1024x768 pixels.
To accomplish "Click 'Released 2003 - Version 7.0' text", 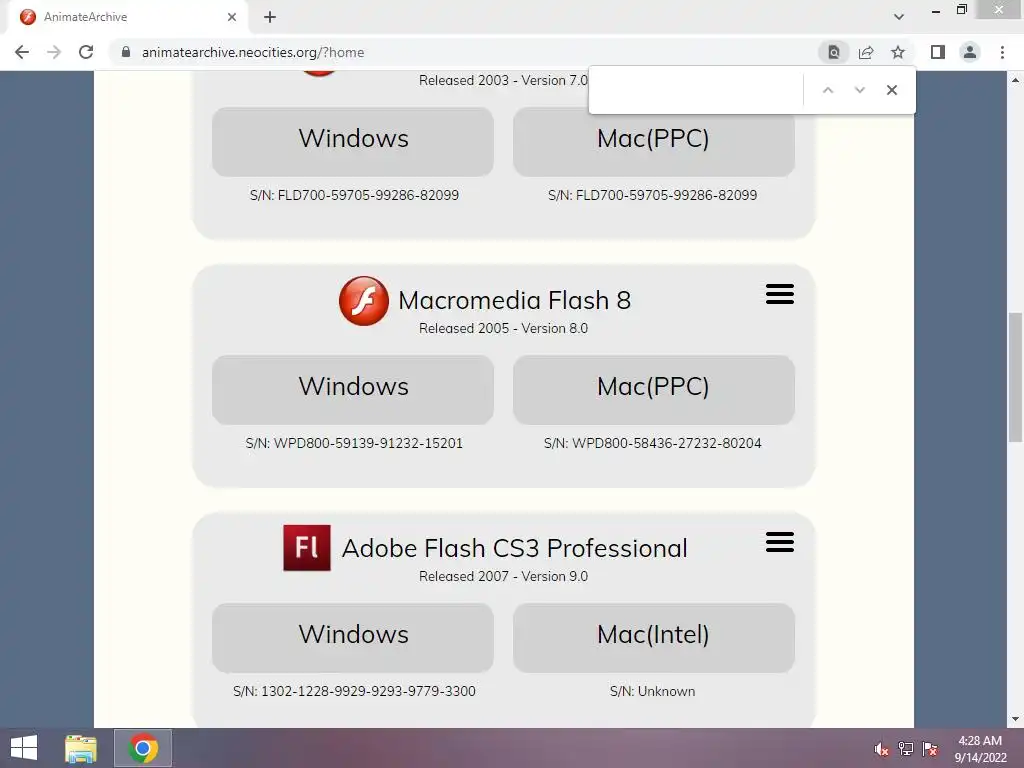I will click(504, 80).
